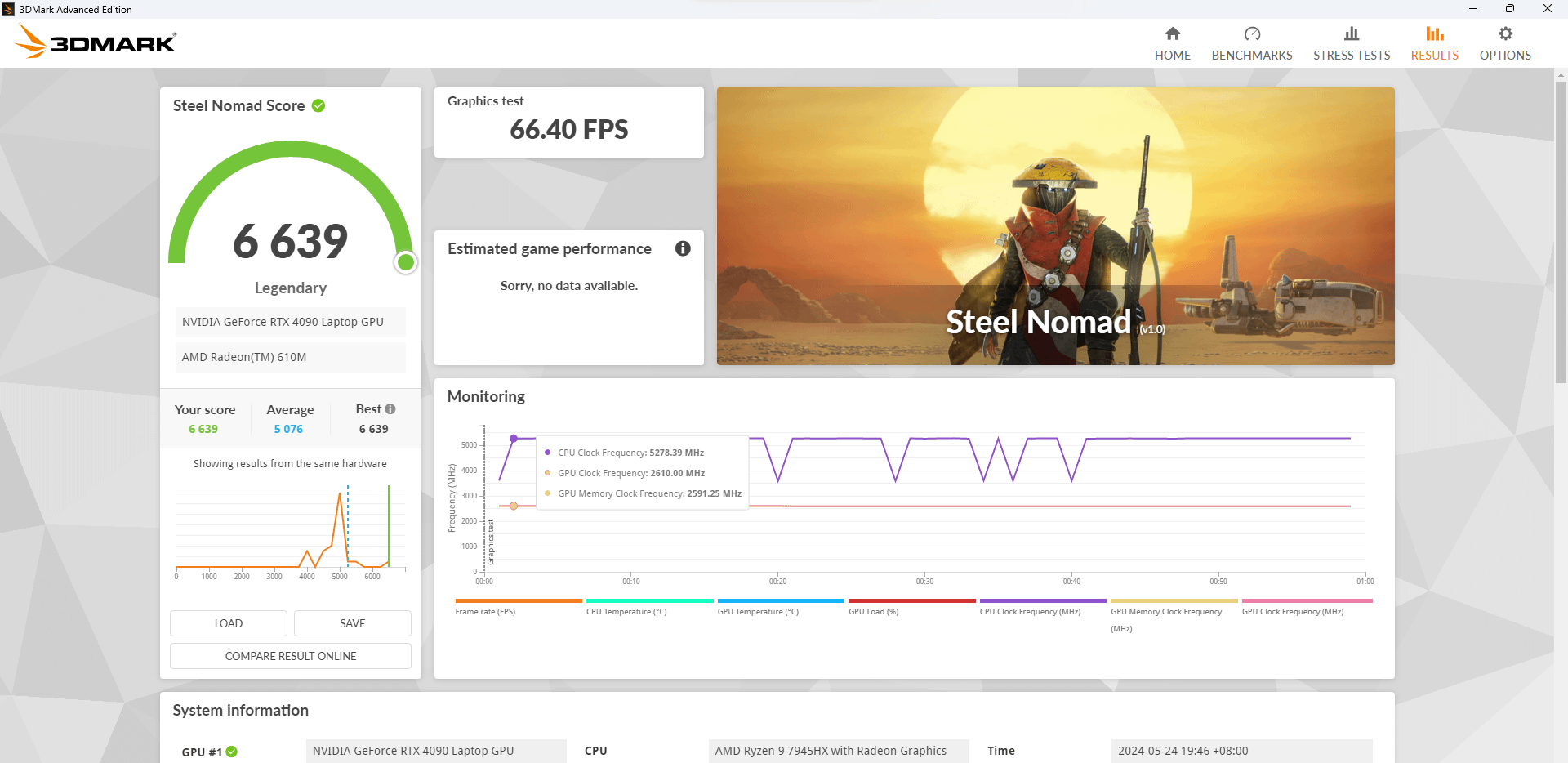The height and width of the screenshot is (763, 1568).
Task: Click GPU #1 value in System information
Action: pos(436,751)
